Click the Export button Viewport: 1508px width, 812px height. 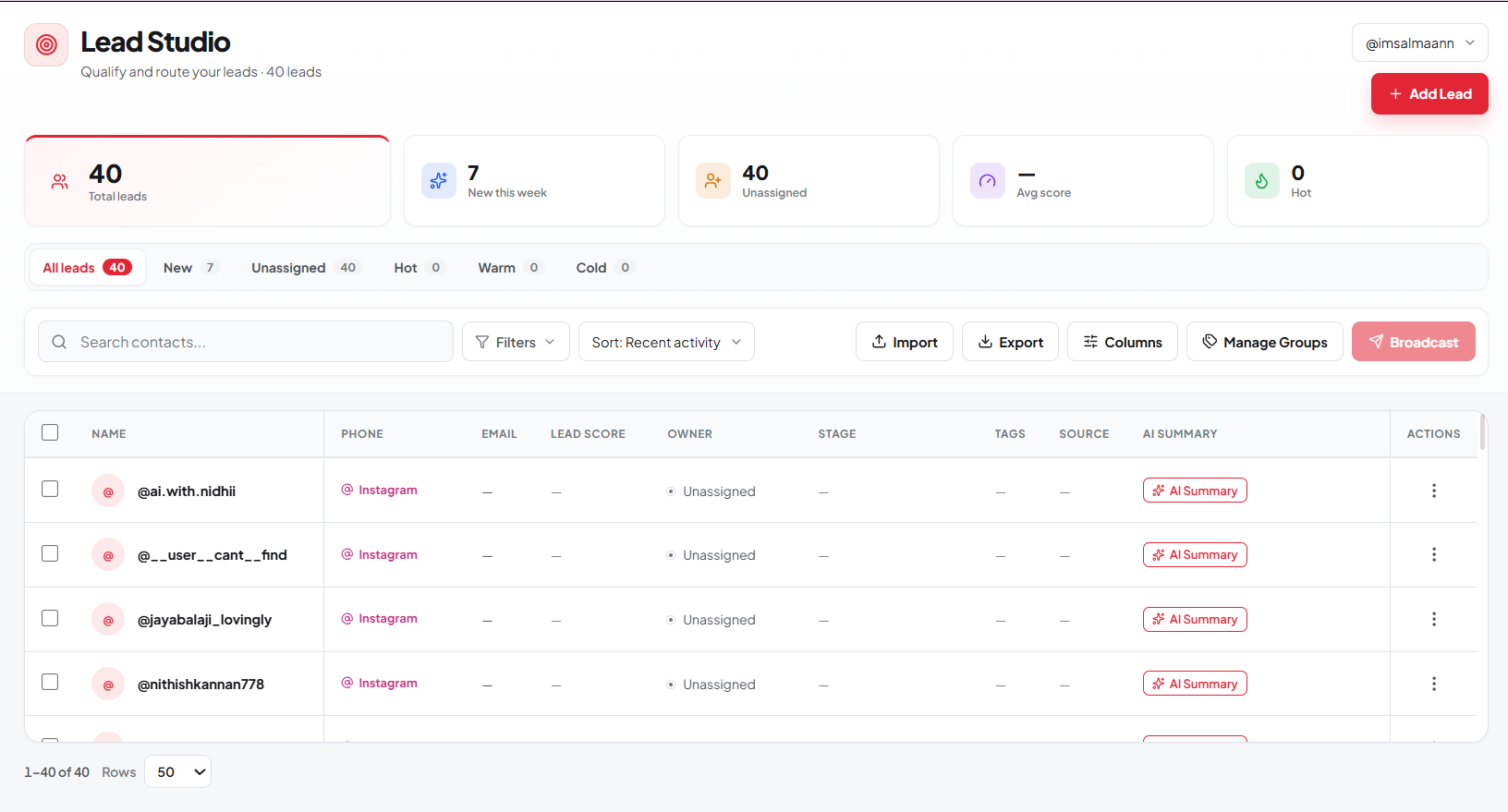point(1010,342)
